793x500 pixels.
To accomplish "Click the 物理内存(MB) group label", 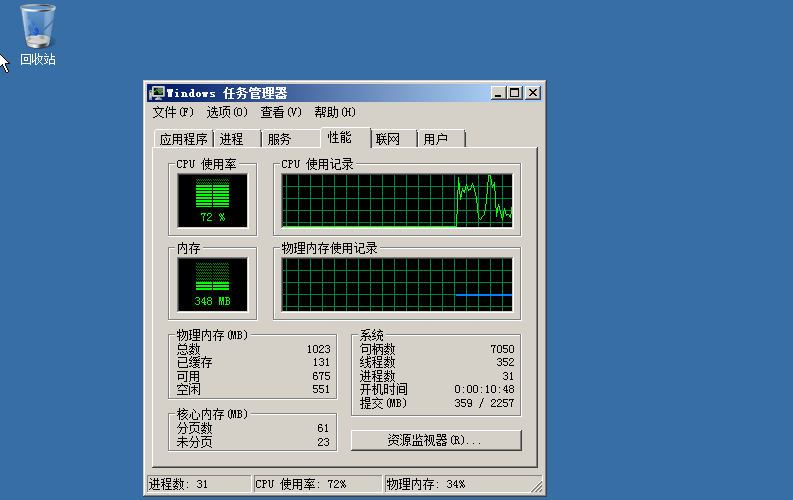I will 212,335.
